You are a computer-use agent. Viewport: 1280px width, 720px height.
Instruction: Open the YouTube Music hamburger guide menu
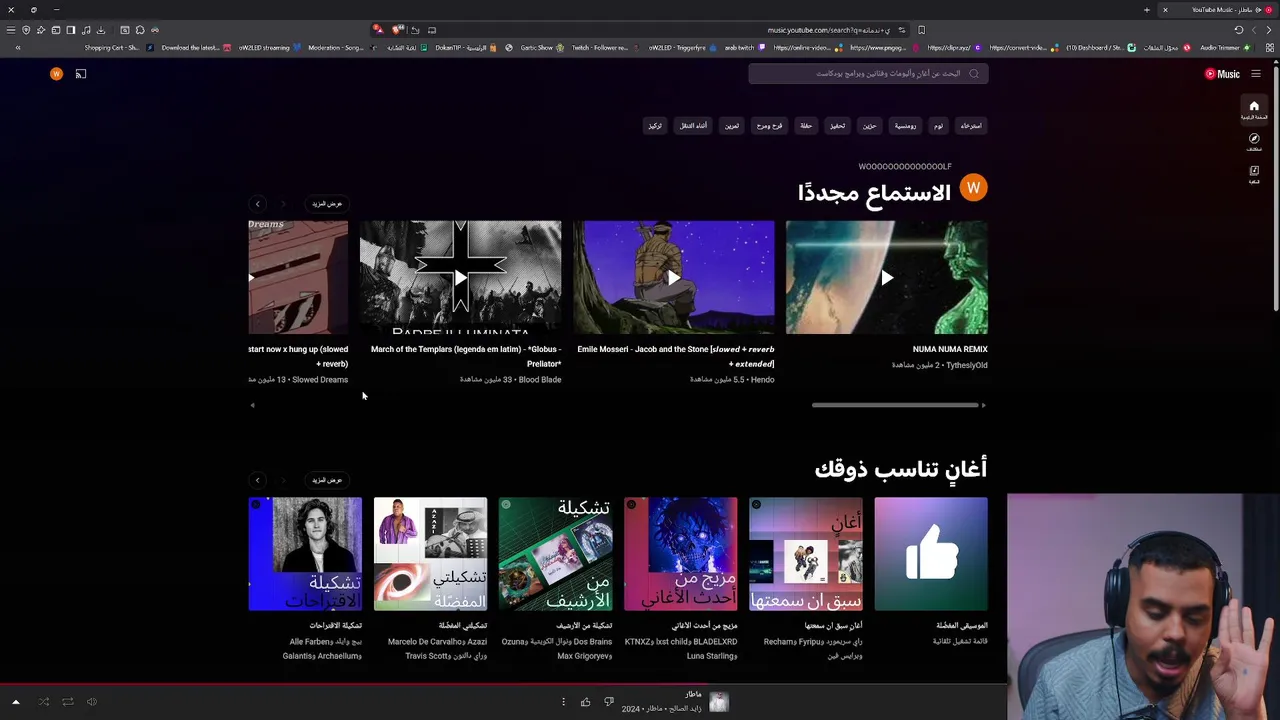1256,74
